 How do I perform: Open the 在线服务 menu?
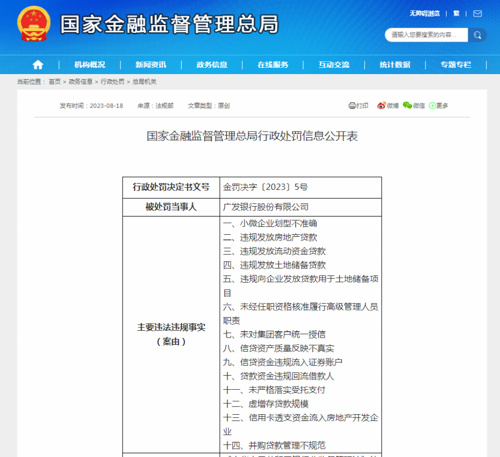click(273, 65)
